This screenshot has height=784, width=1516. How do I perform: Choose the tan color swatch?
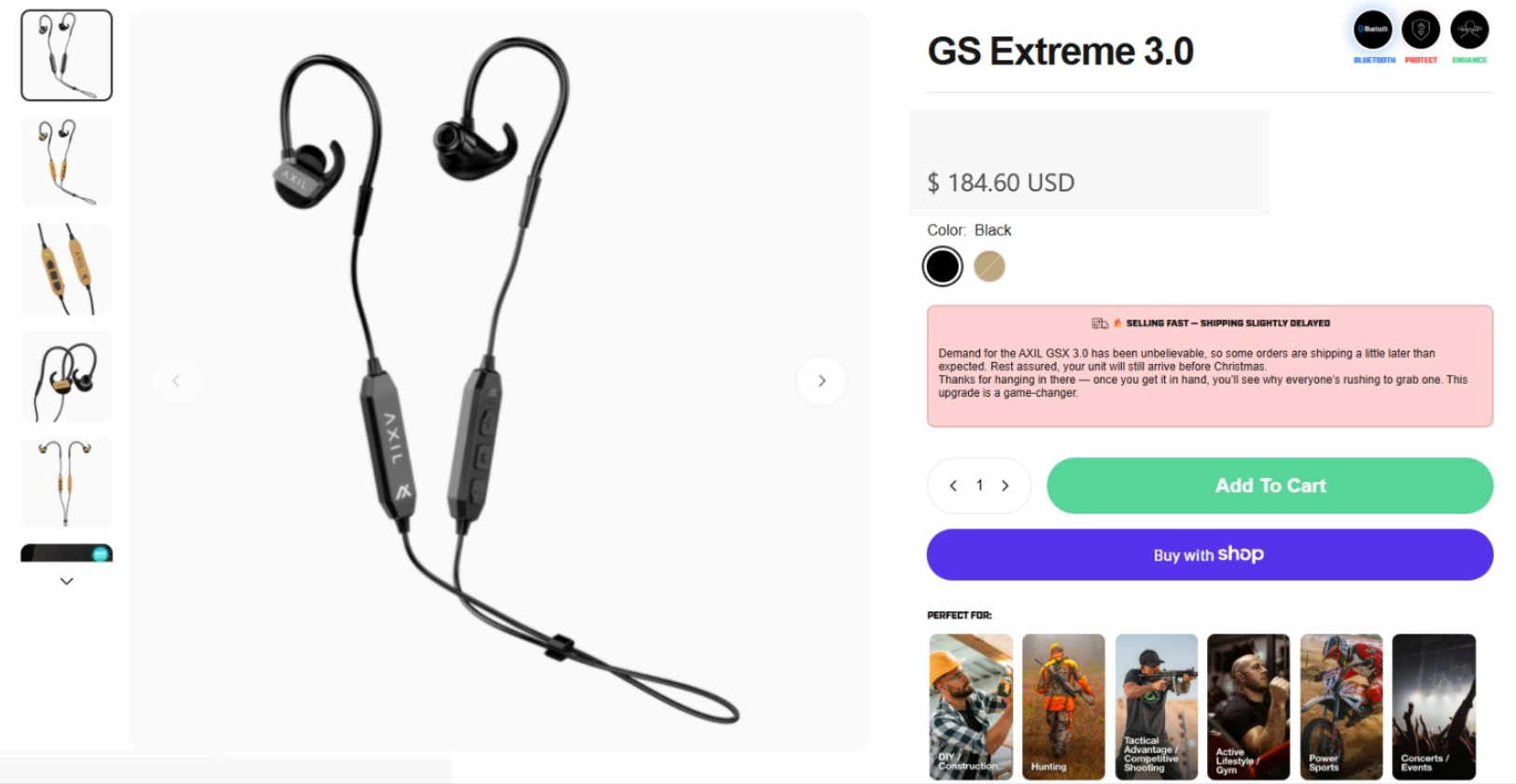(x=990, y=267)
